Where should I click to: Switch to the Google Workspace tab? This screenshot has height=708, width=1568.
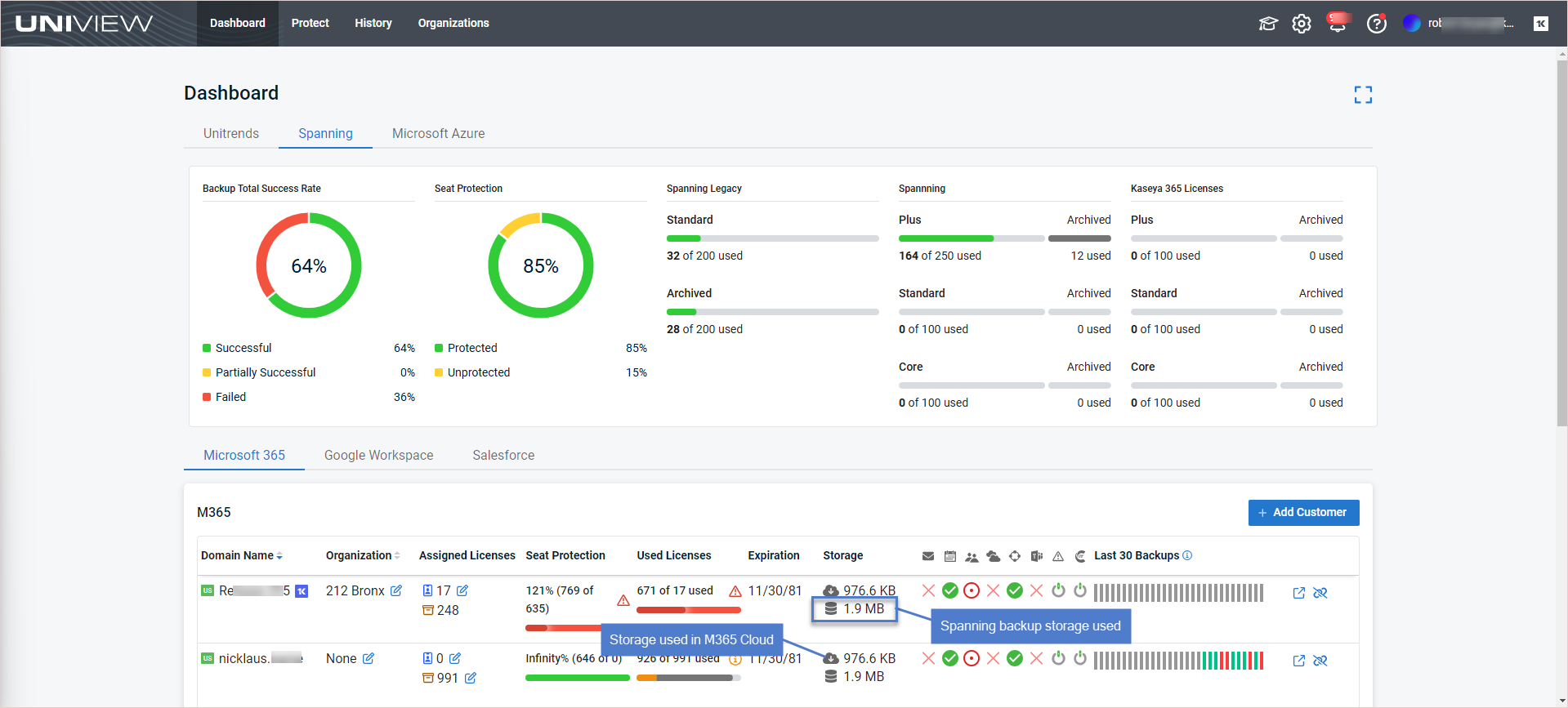(378, 455)
